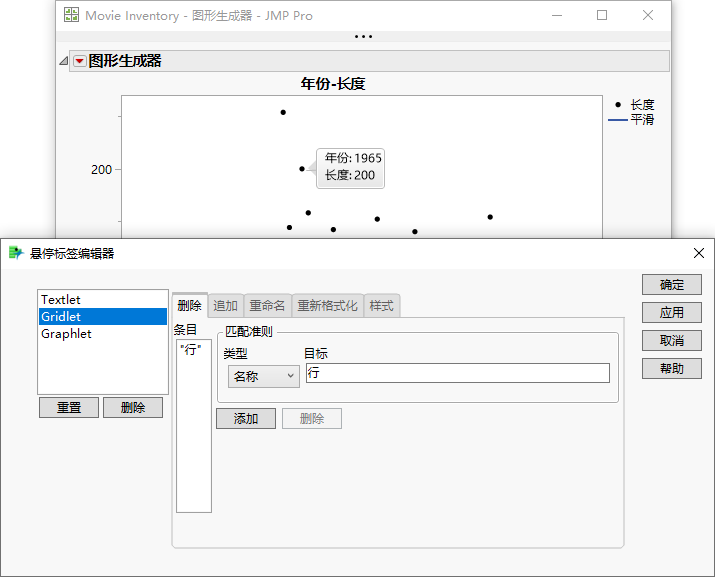Click the 长度 legend entry marker
The height and width of the screenshot is (577, 715).
pos(618,105)
